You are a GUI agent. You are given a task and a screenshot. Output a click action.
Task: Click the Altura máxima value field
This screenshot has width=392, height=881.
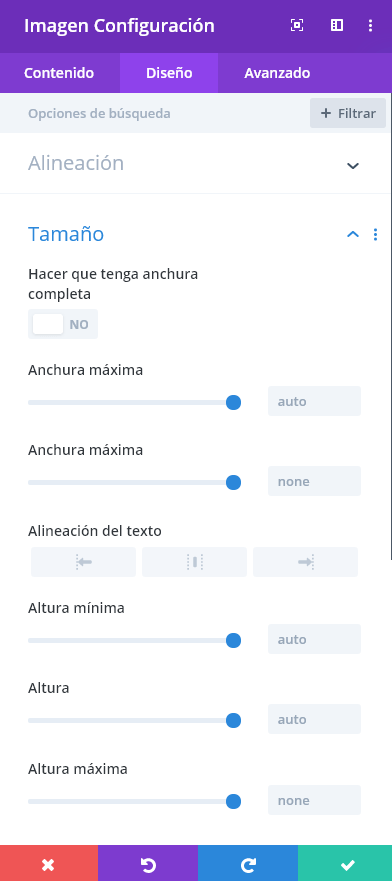pos(314,800)
